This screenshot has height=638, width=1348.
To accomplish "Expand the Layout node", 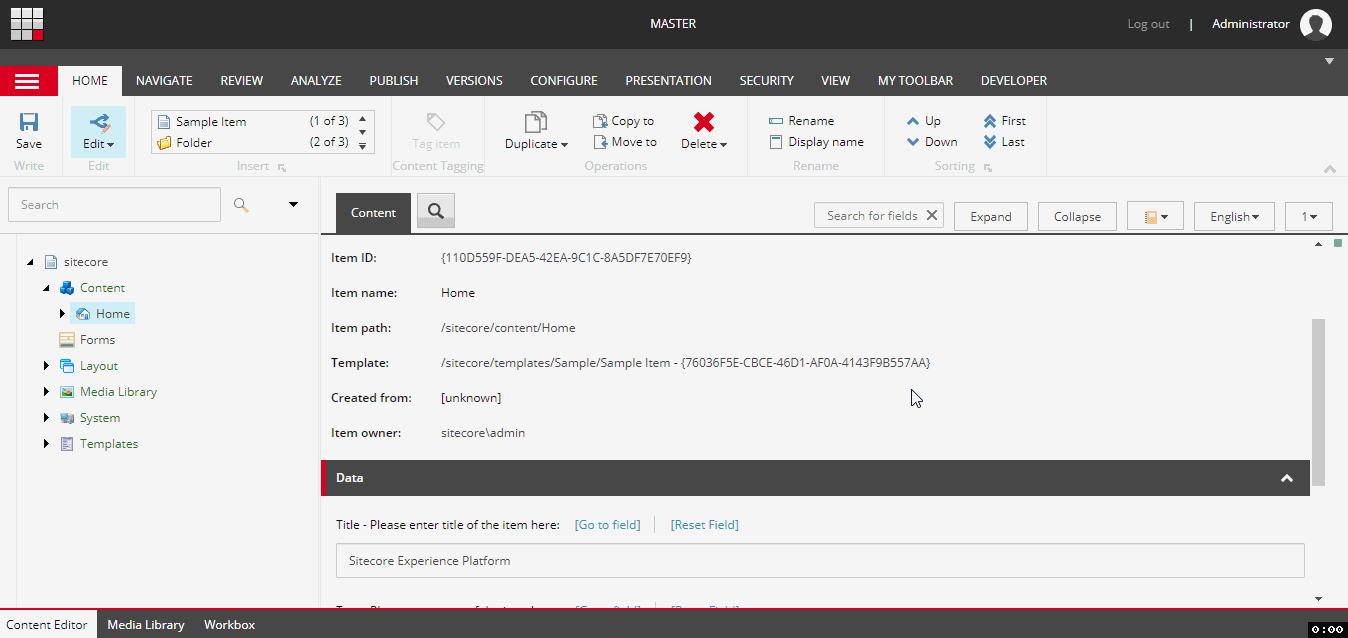I will [x=46, y=366].
